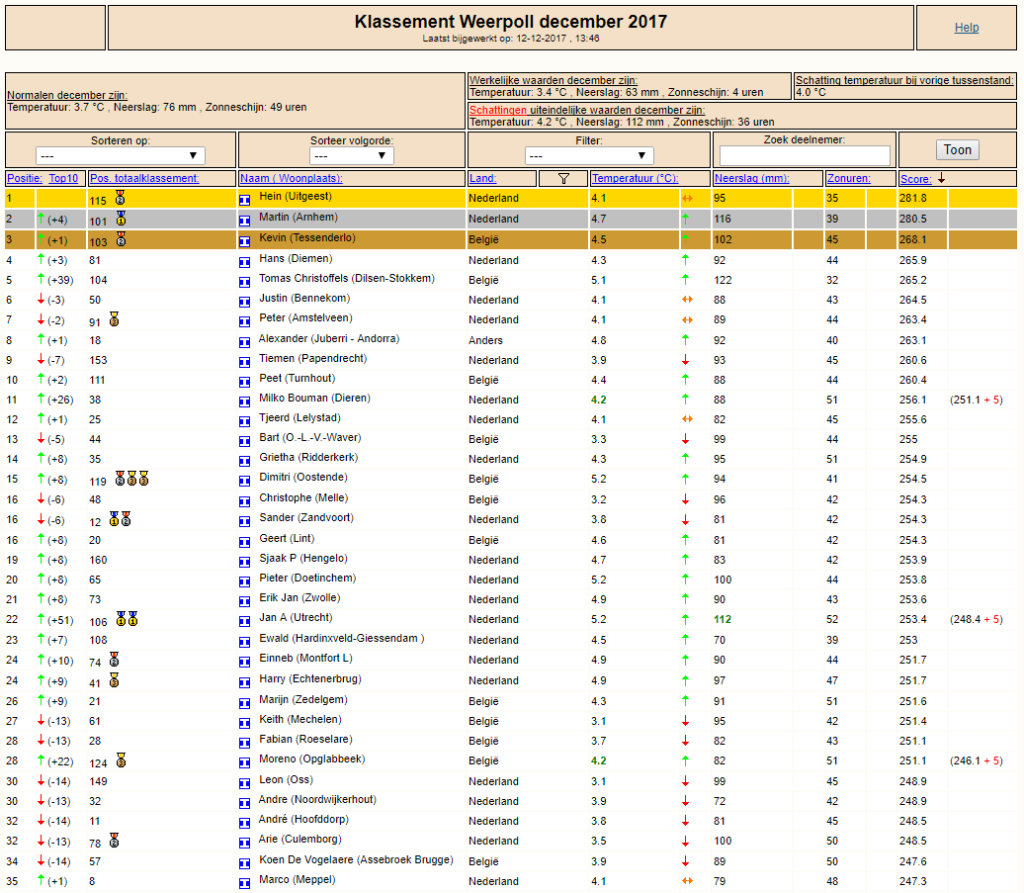Open the red Schattingen link
Image resolution: width=1024 pixels, height=893 pixels.
(498, 110)
